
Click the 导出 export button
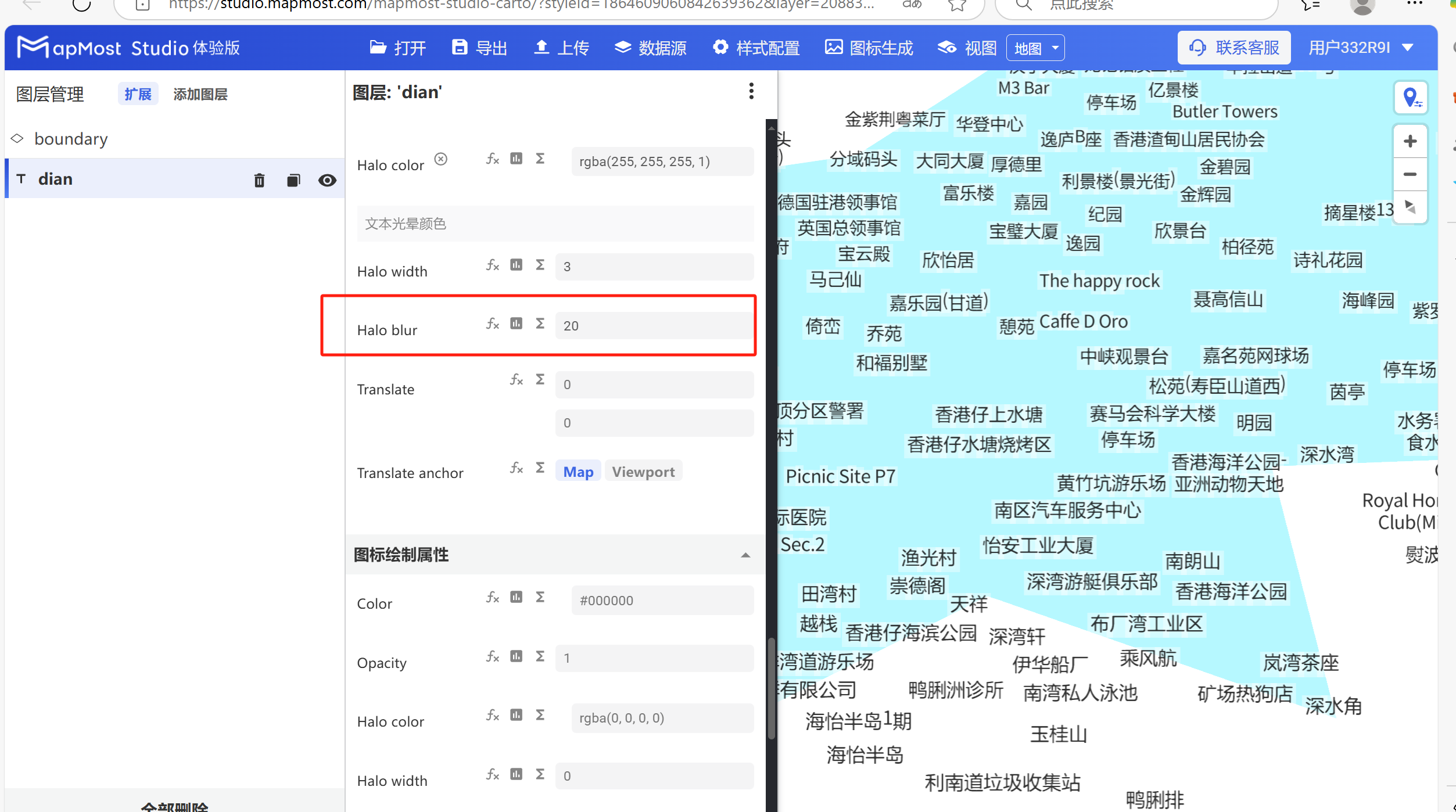[x=478, y=47]
